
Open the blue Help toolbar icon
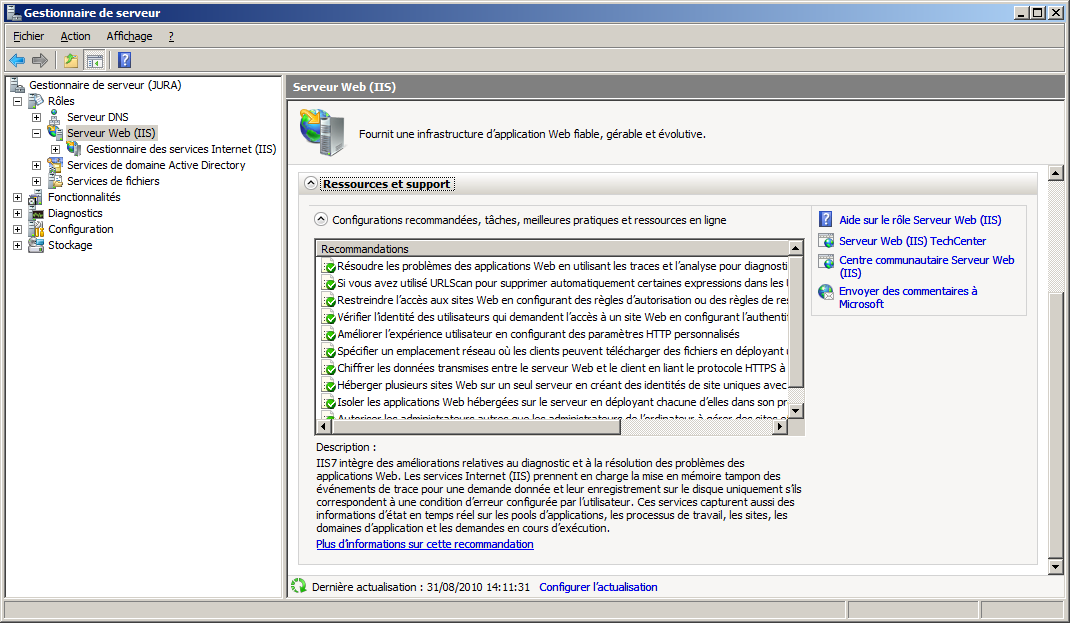[x=125, y=60]
